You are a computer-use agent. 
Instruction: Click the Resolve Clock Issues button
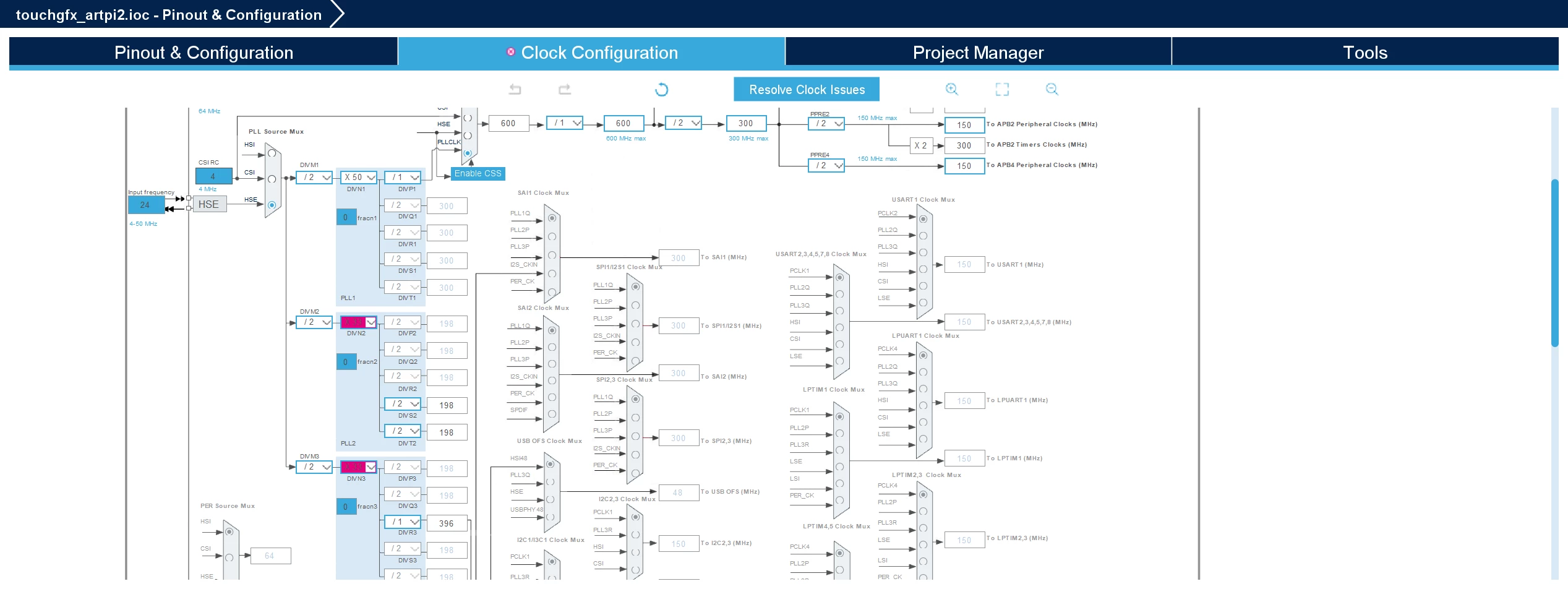pyautogui.click(x=807, y=90)
